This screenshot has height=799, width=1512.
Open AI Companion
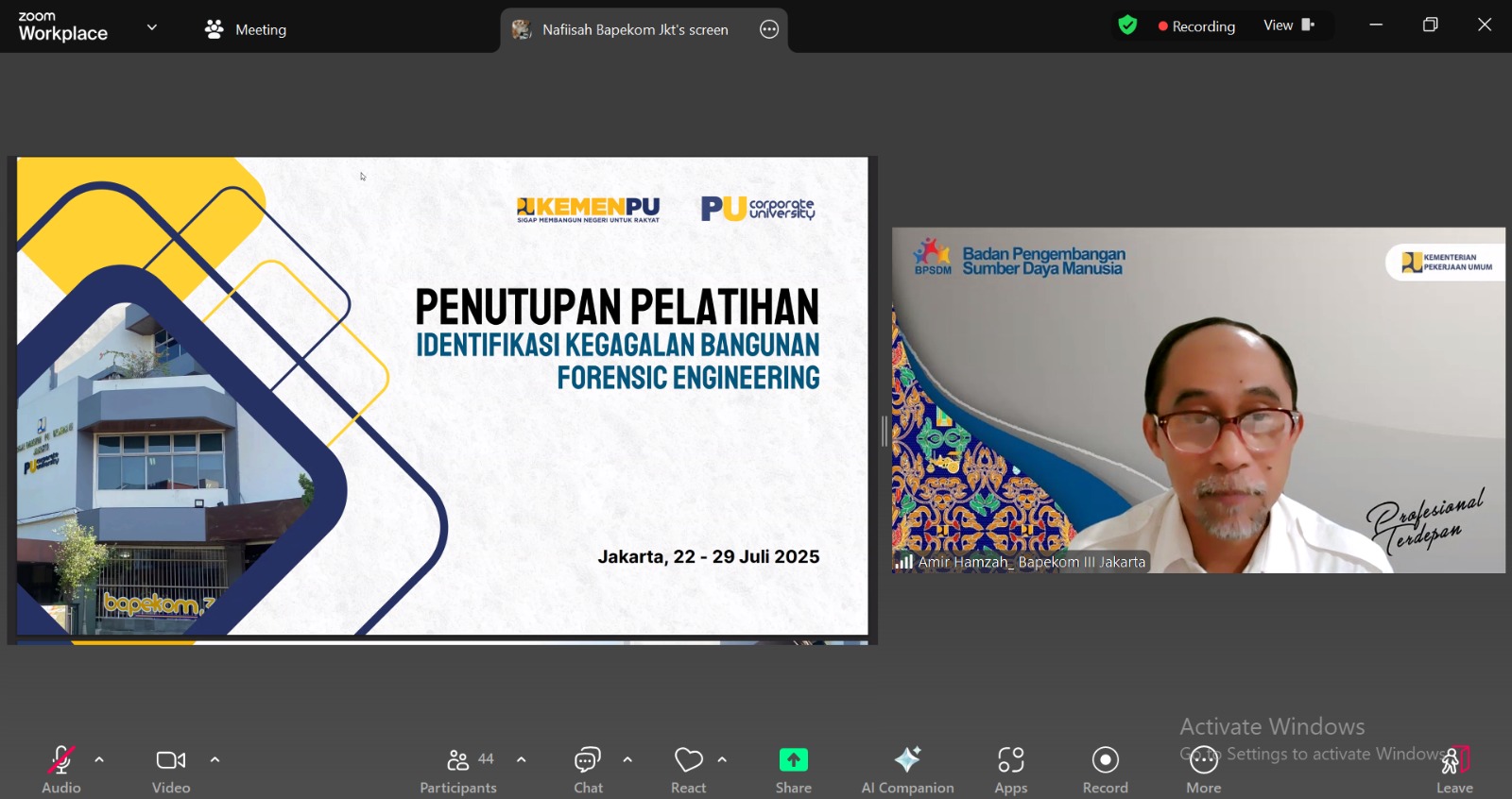tap(907, 770)
